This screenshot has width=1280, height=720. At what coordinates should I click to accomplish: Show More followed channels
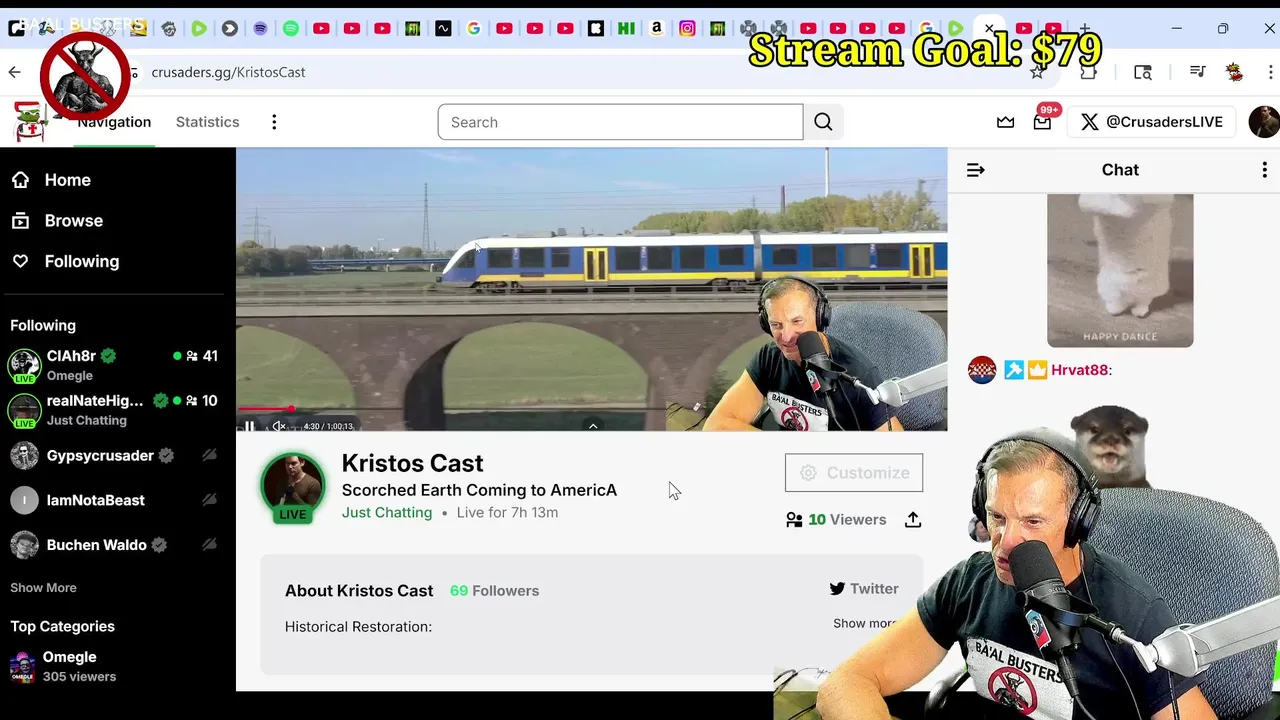pyautogui.click(x=43, y=588)
